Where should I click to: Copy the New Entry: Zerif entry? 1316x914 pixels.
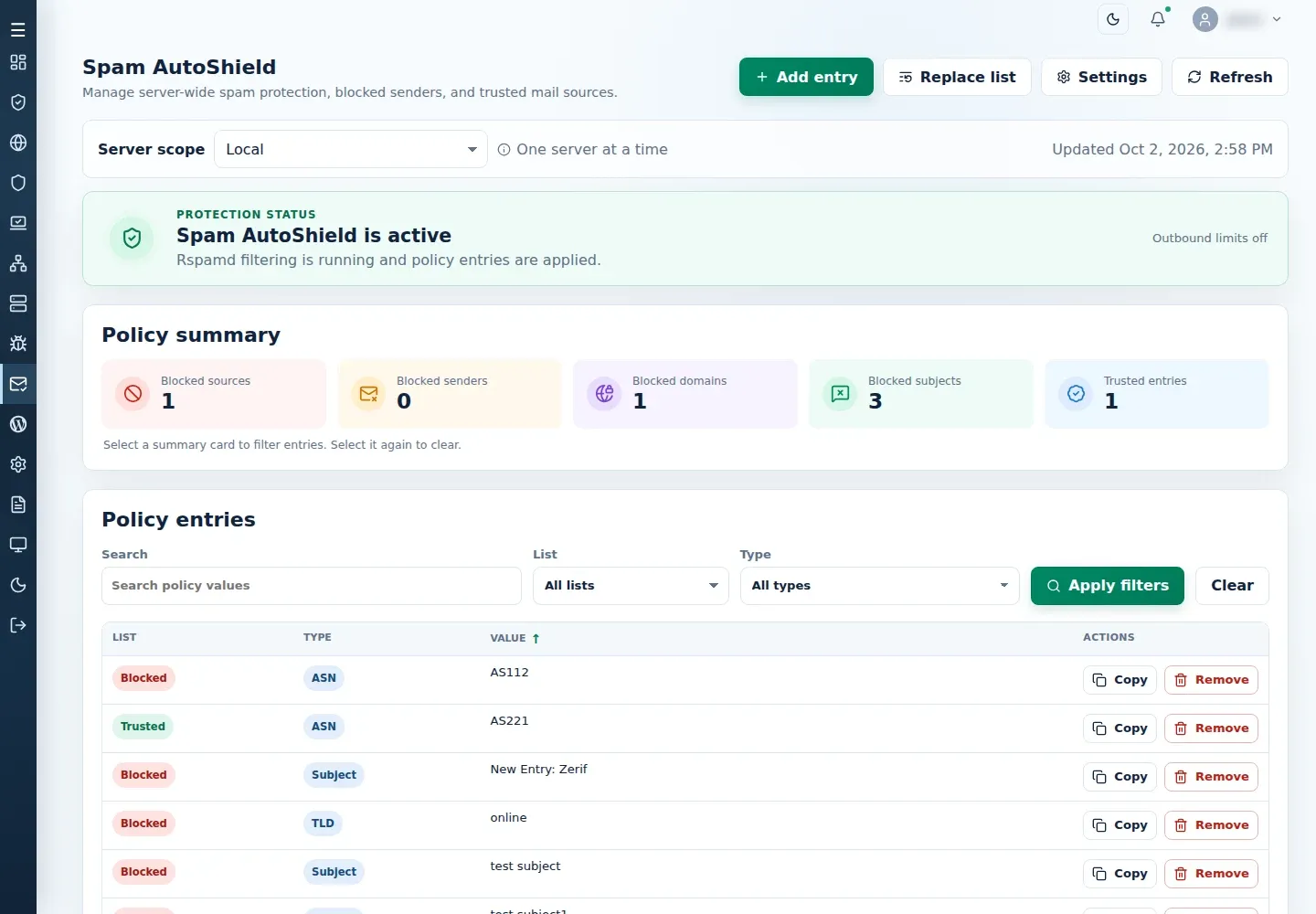pyautogui.click(x=1120, y=777)
